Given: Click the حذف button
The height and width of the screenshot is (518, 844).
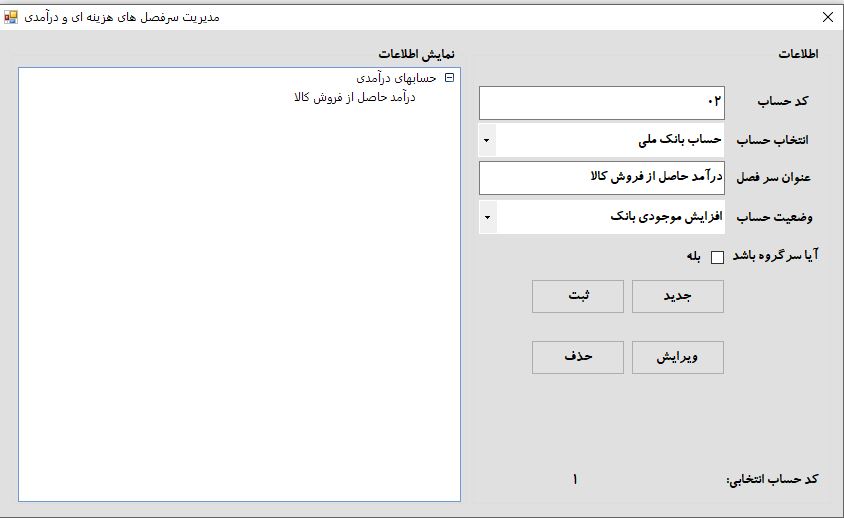Looking at the screenshot, I should (578, 357).
